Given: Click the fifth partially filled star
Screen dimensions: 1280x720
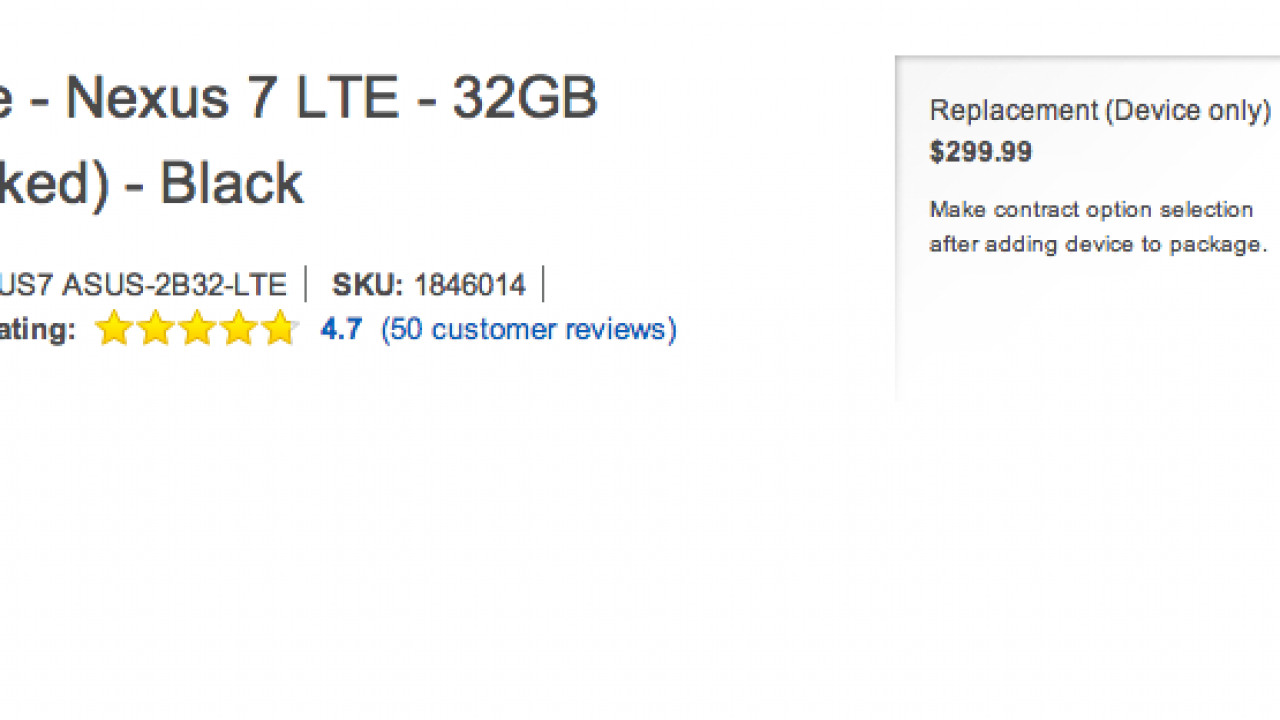Looking at the screenshot, I should coord(279,329).
